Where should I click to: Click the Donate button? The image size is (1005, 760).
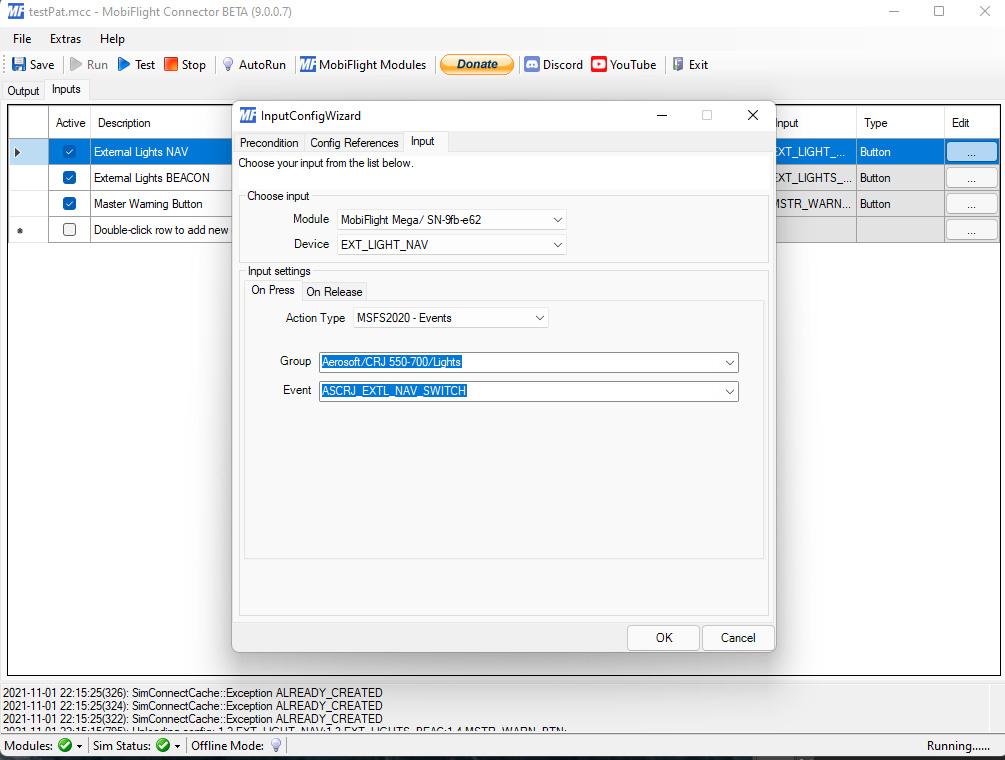[477, 64]
